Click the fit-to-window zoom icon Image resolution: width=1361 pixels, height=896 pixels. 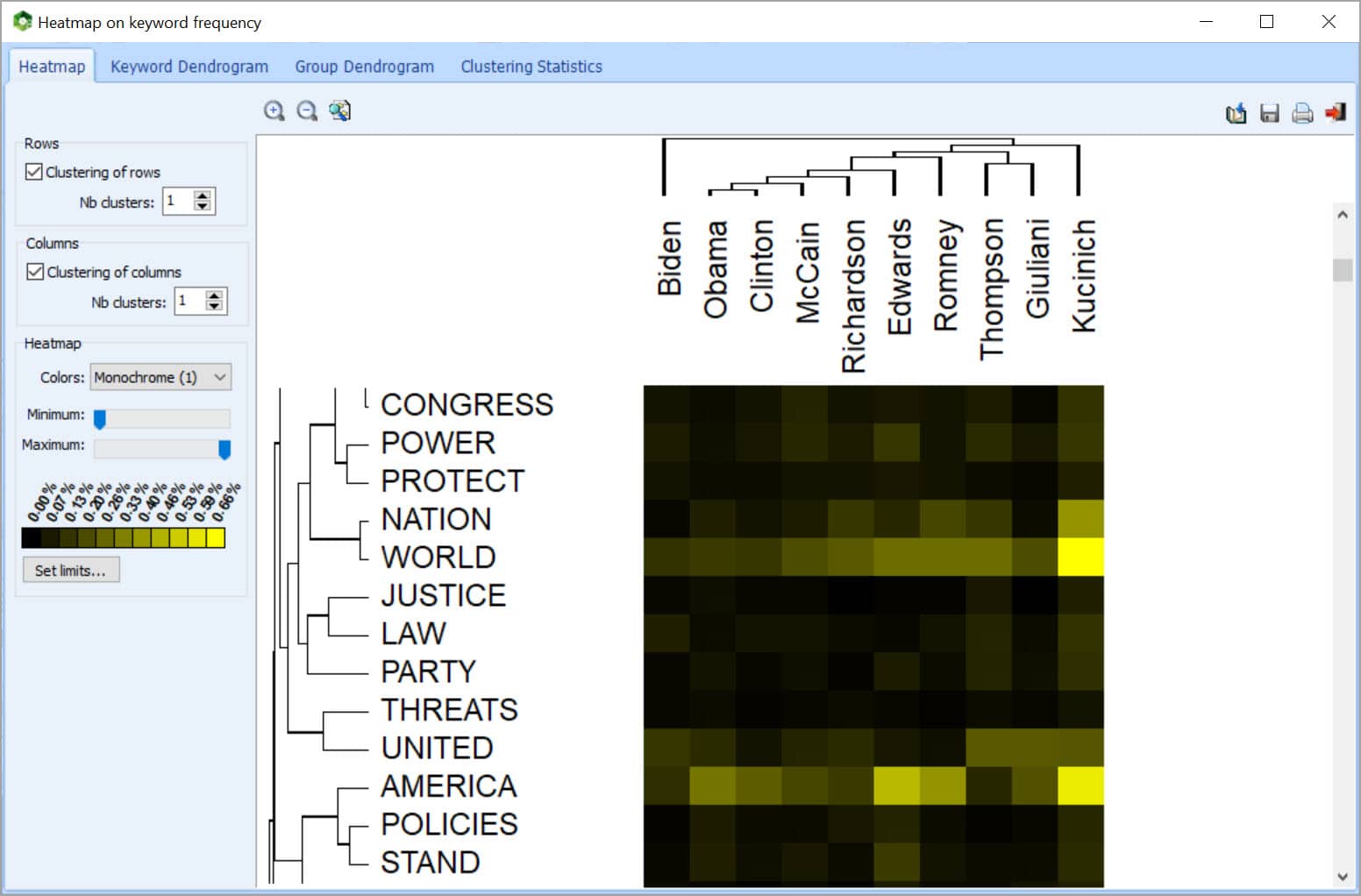point(339,110)
